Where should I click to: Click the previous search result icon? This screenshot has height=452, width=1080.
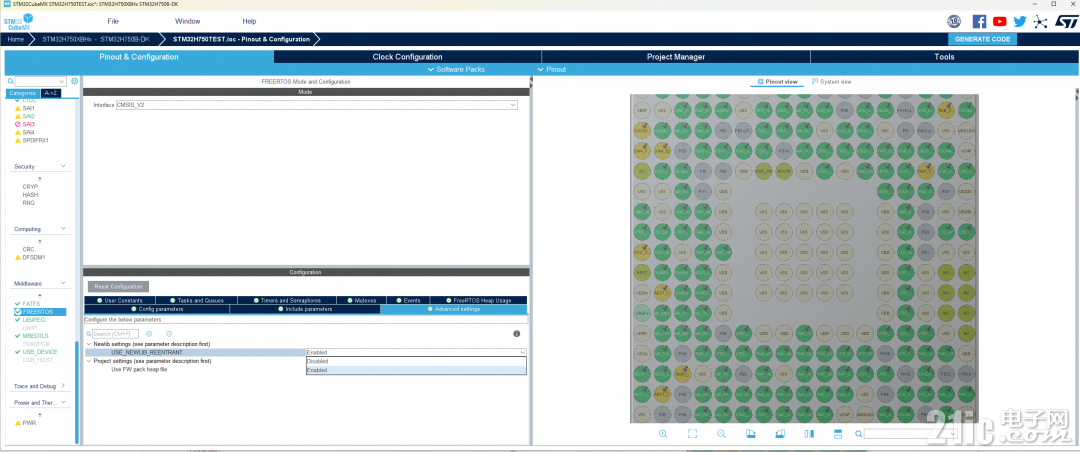[149, 333]
